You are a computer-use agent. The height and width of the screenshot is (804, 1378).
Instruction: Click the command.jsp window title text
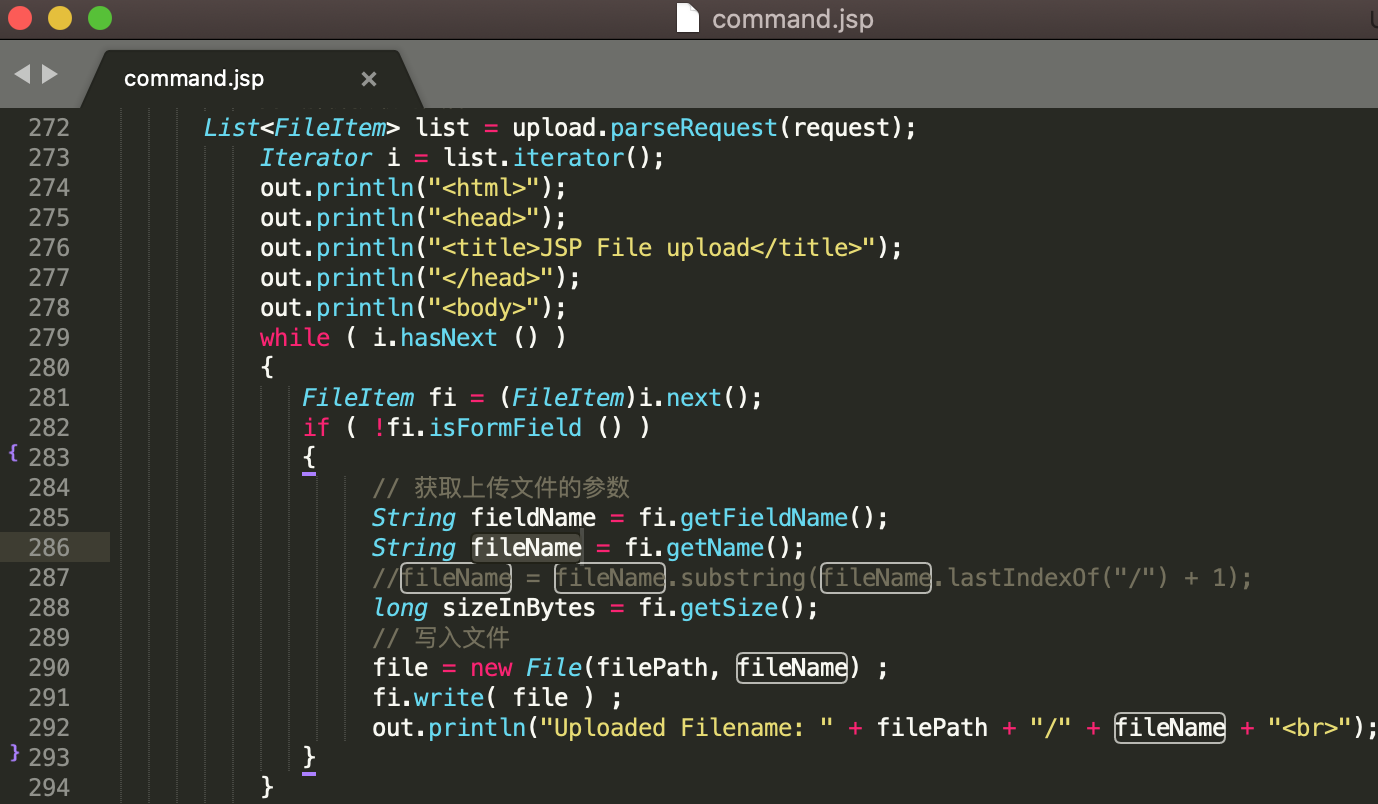pos(793,19)
